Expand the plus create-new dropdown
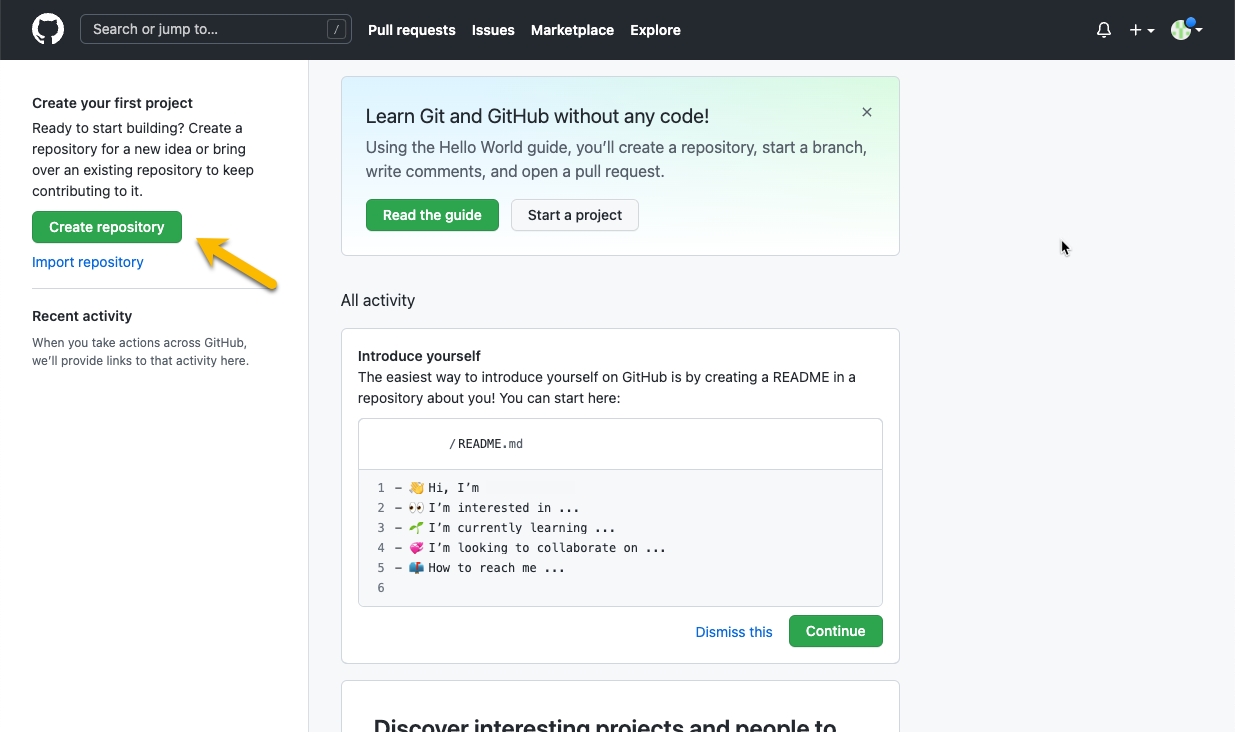Image resolution: width=1235 pixels, height=732 pixels. [x=1142, y=30]
